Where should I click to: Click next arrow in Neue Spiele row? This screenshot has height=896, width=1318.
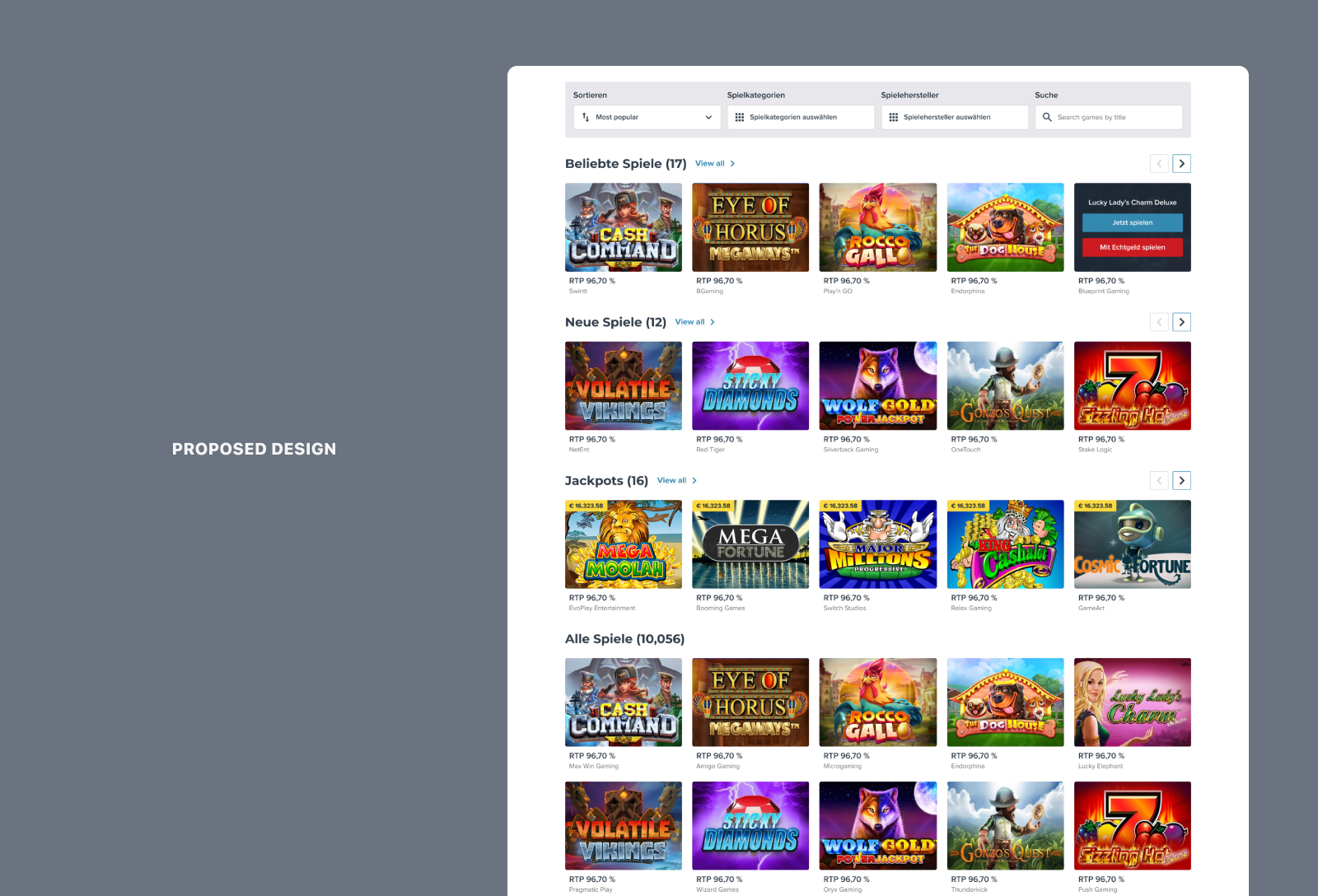[1181, 322]
